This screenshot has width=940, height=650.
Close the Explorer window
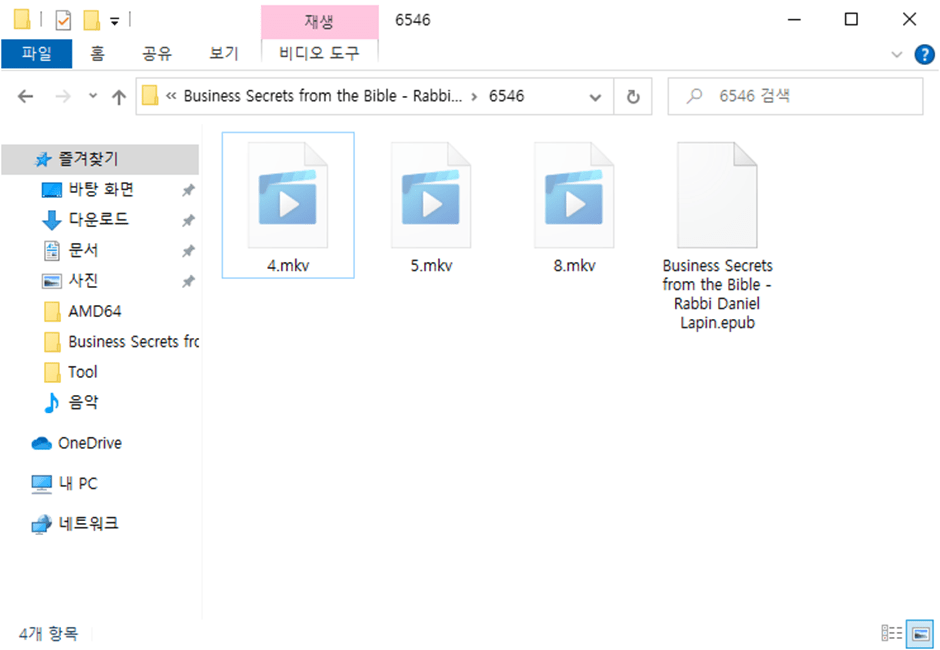tap(909, 20)
